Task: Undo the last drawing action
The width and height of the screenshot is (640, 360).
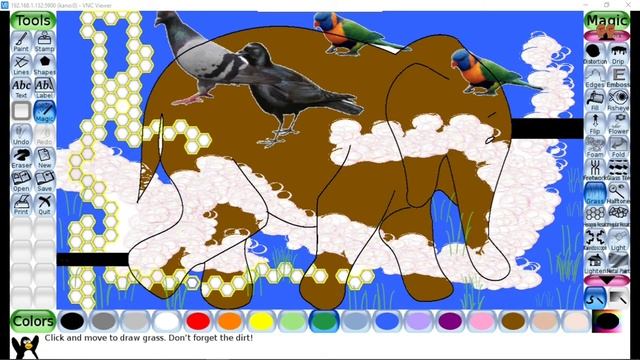Action: tap(21, 135)
